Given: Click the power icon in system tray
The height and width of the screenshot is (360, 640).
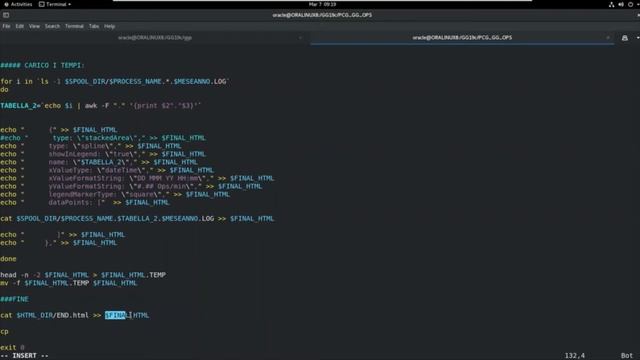Looking at the screenshot, I should pyautogui.click(x=631, y=4).
